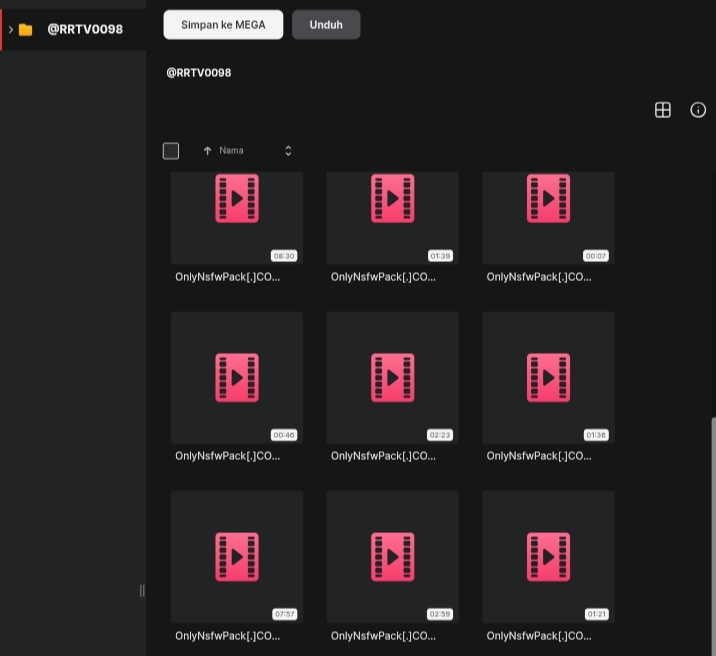Screen dimensions: 716x656
Task: Sort by the Nama column label
Action: pyautogui.click(x=231, y=151)
